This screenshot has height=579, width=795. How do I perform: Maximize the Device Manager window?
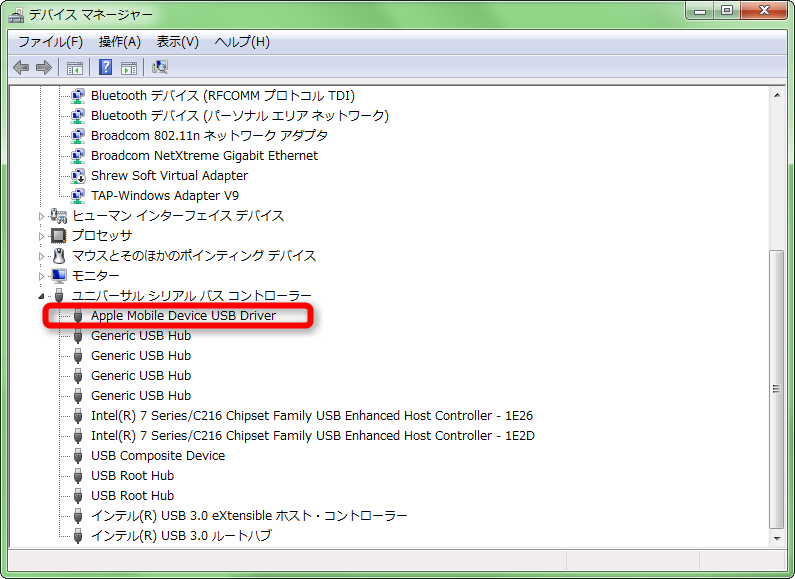click(727, 11)
